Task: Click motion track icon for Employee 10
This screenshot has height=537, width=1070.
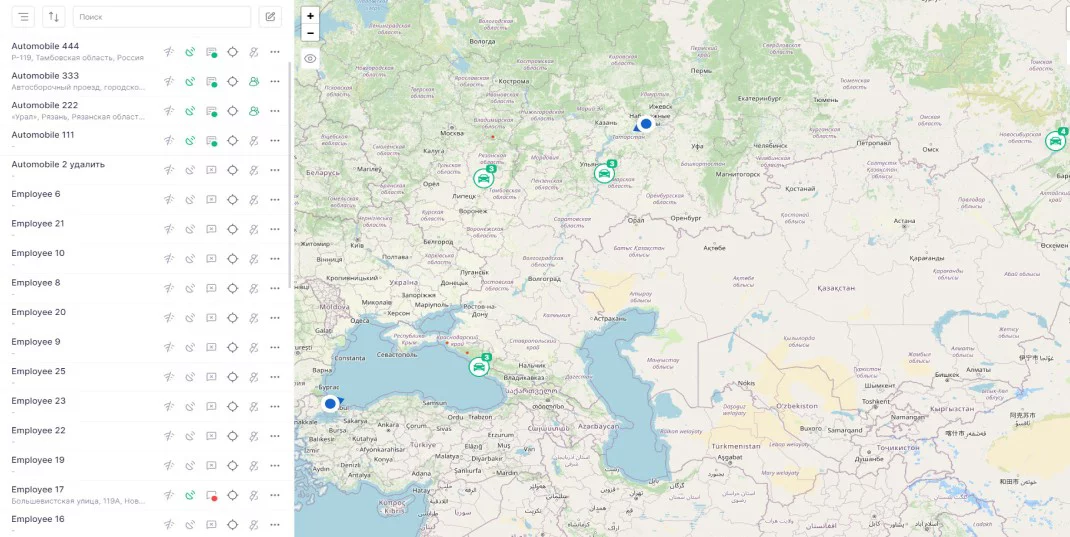Action: (x=169, y=259)
